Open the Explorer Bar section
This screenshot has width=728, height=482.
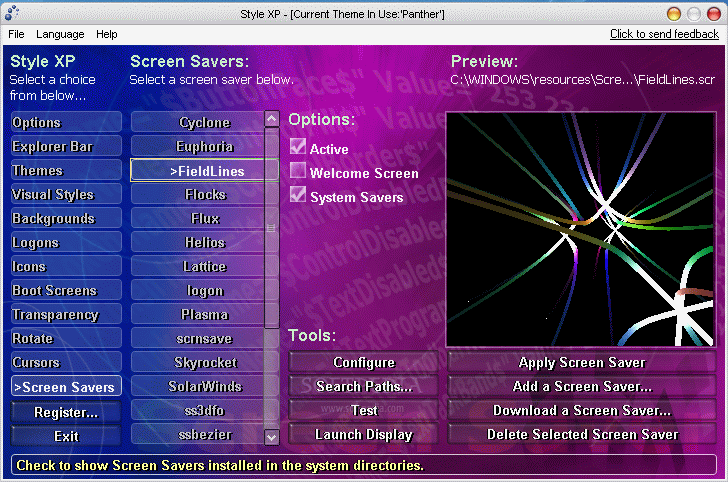66,146
